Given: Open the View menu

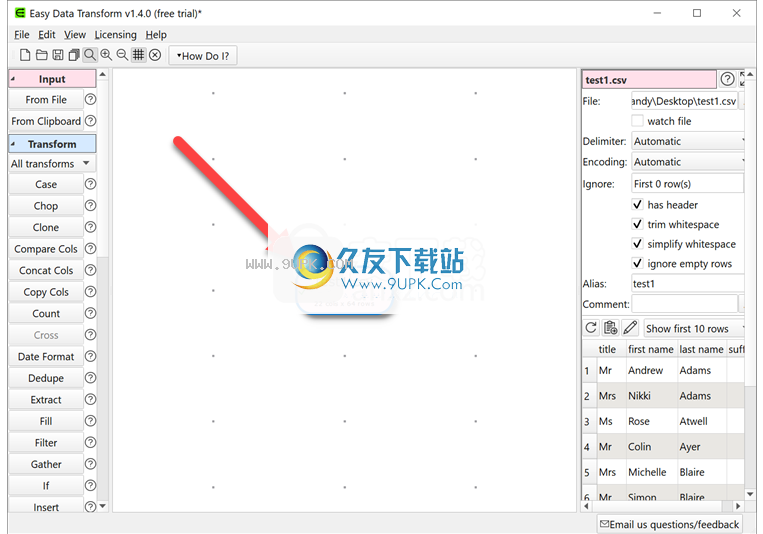Looking at the screenshot, I should pos(74,35).
